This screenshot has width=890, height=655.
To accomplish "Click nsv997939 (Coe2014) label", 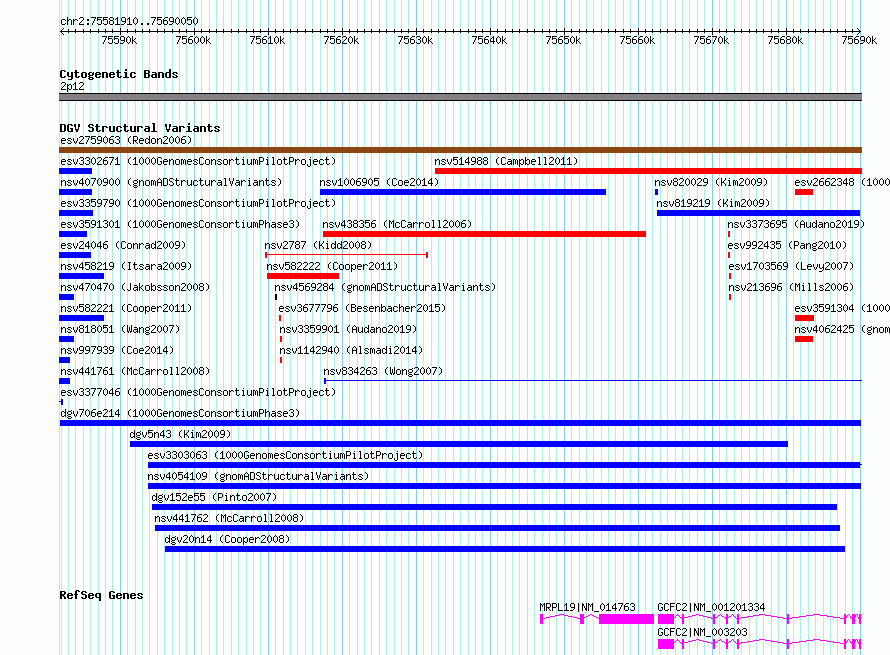I will point(117,350).
